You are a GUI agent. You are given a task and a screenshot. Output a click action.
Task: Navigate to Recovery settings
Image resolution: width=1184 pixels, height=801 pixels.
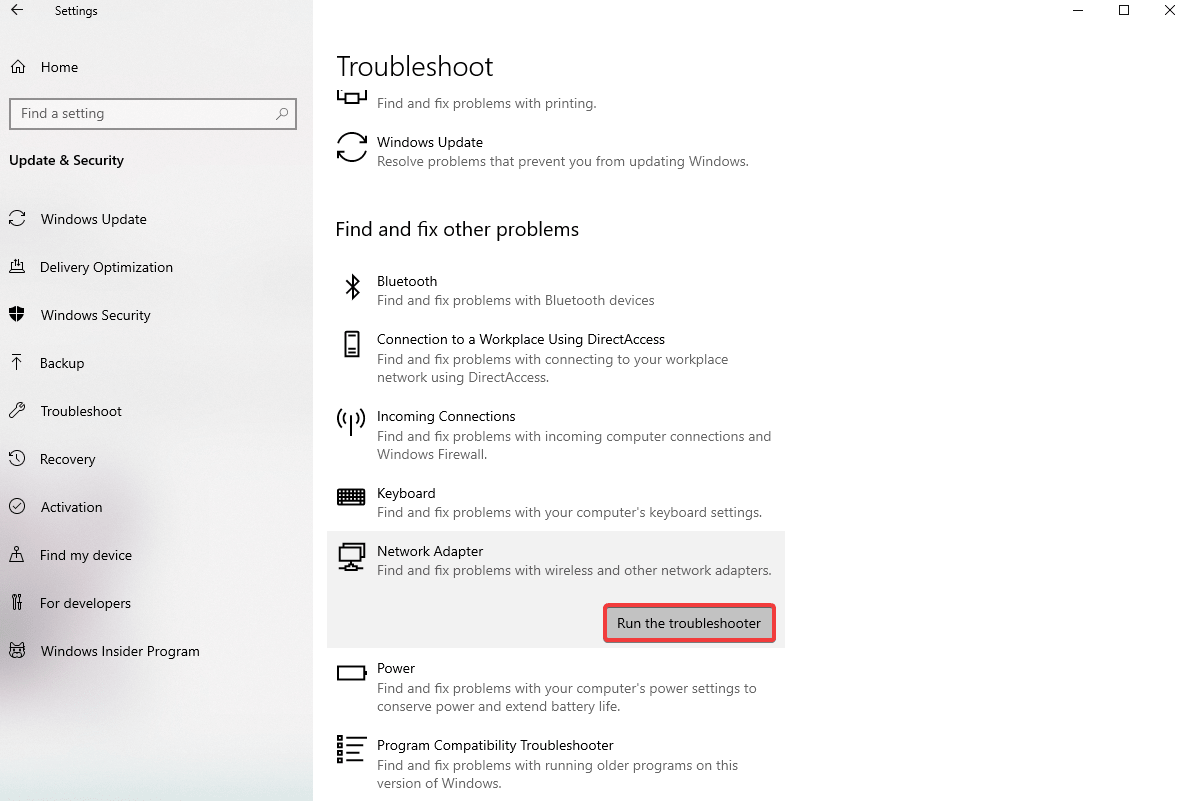pos(67,459)
